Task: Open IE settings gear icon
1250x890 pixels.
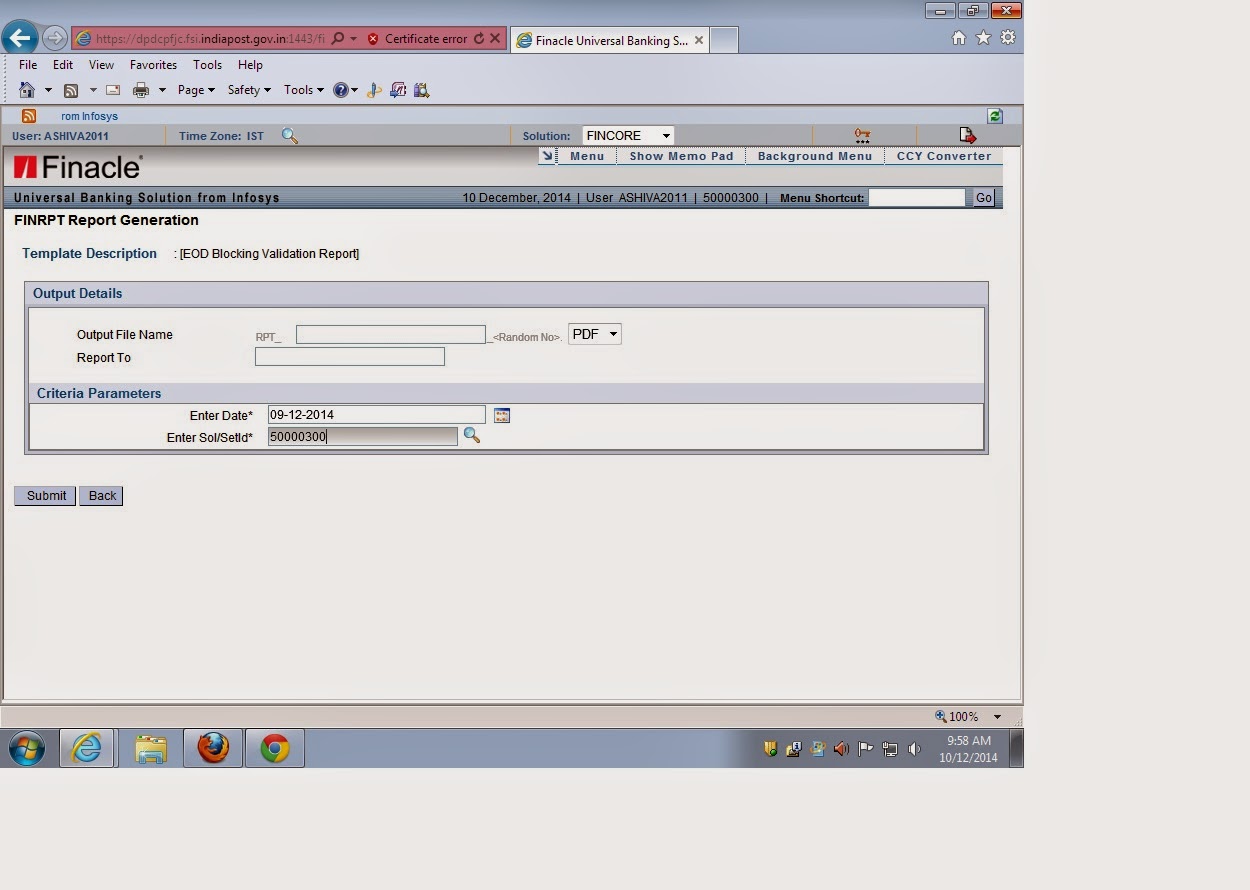Action: (1008, 38)
